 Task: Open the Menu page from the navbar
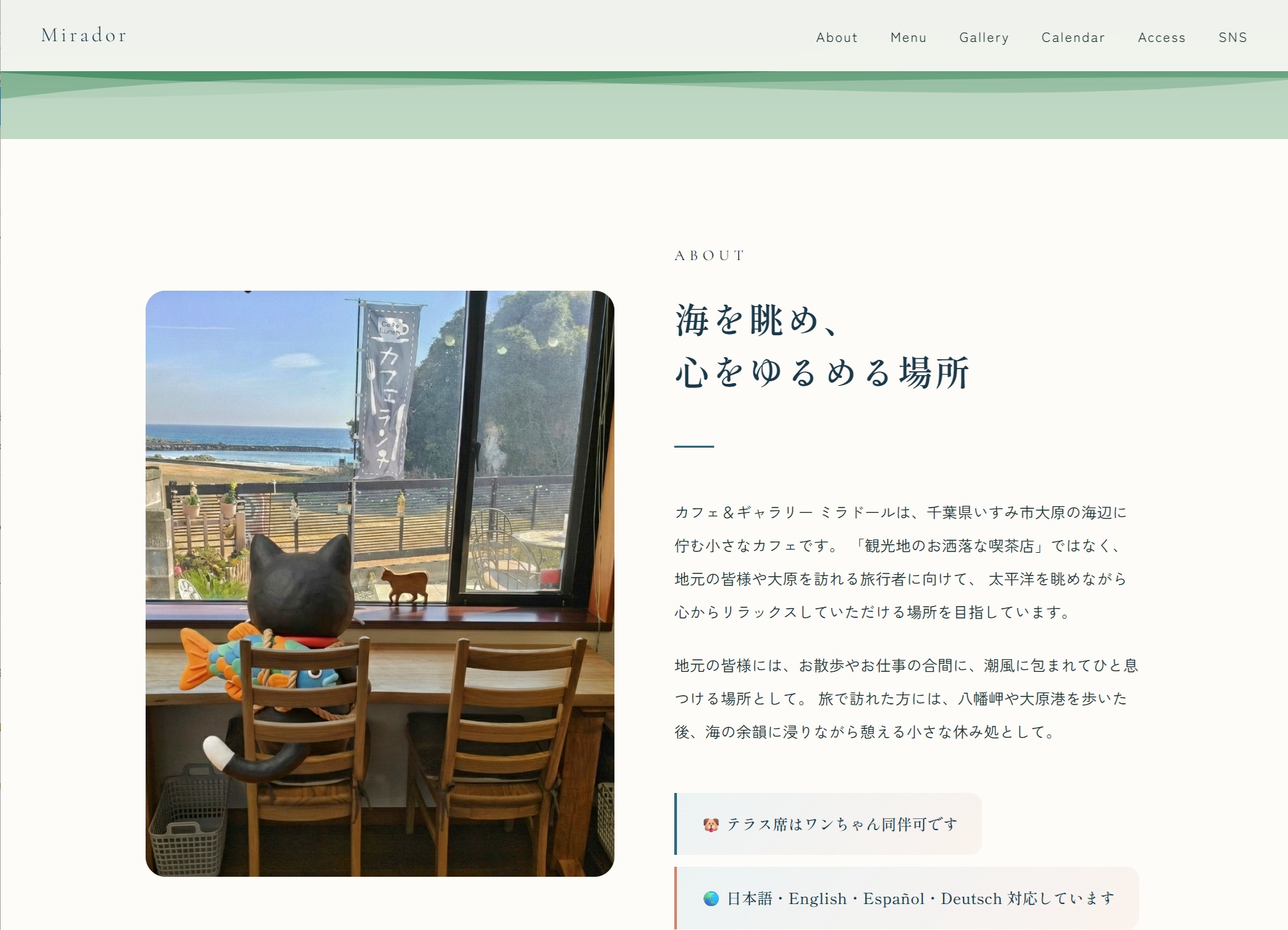908,38
